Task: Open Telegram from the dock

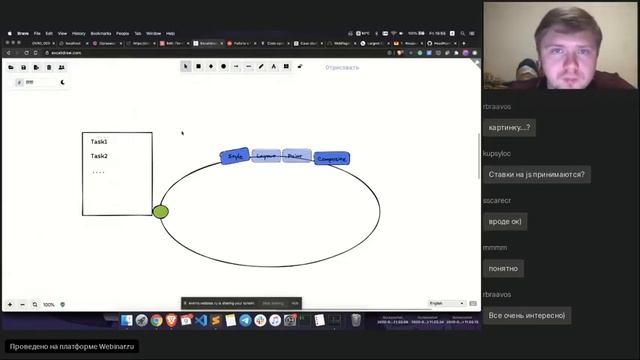Action: 245,320
